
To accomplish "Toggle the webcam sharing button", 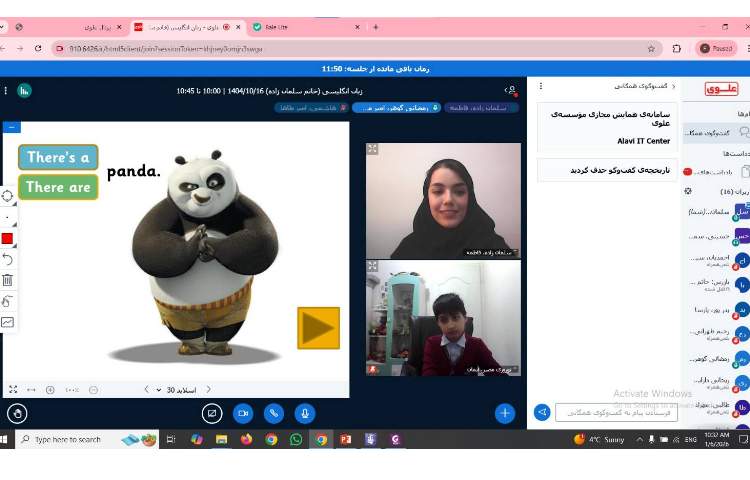I will [243, 414].
